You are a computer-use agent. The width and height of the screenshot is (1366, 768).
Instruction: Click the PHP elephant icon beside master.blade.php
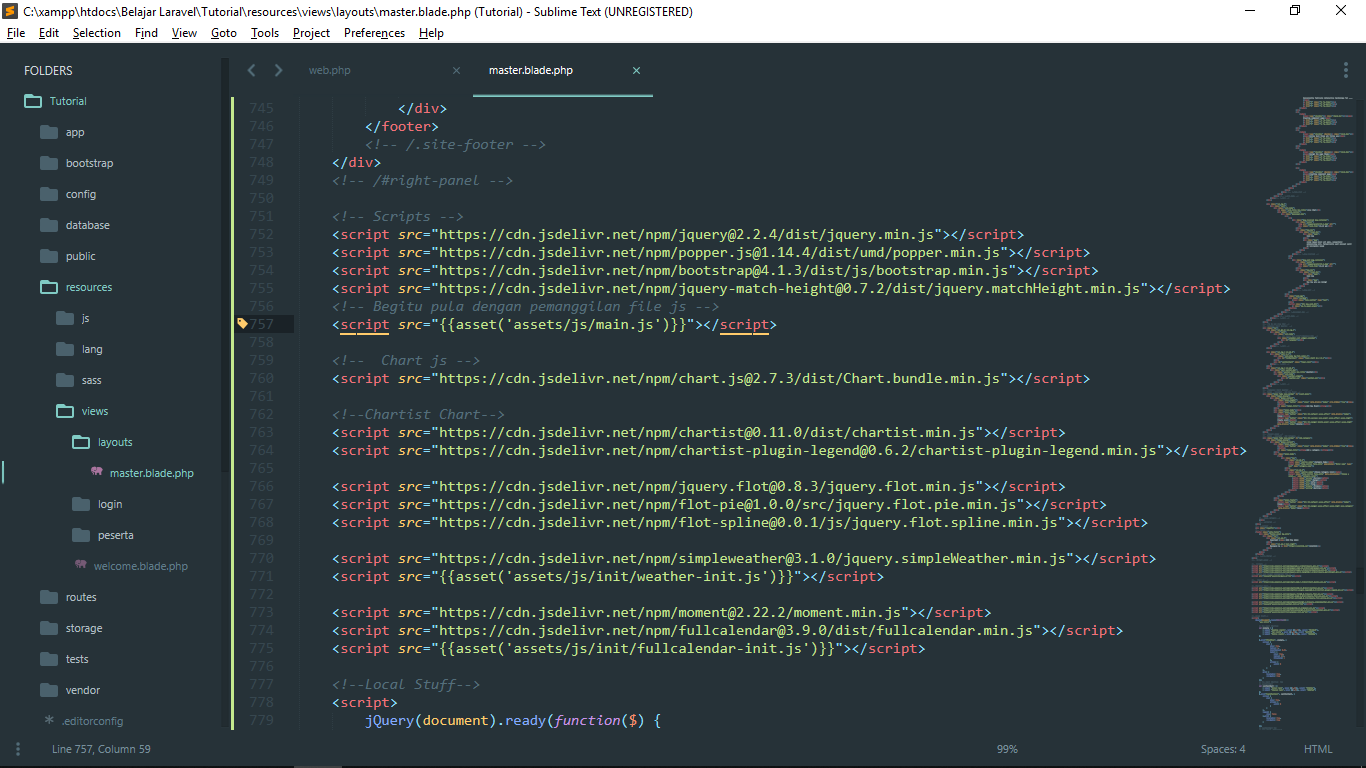[x=96, y=472]
